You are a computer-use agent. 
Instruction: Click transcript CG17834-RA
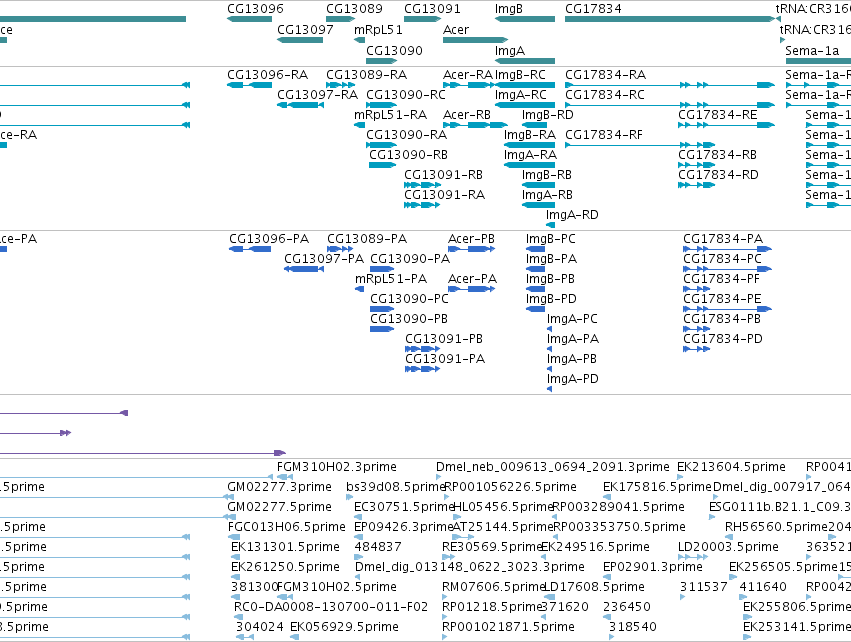pos(606,74)
